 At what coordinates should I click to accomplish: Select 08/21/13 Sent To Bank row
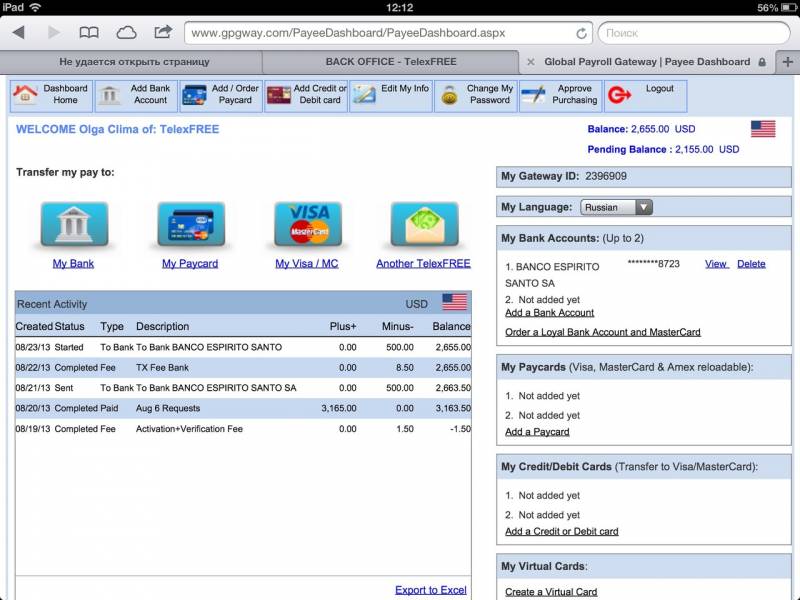[243, 388]
